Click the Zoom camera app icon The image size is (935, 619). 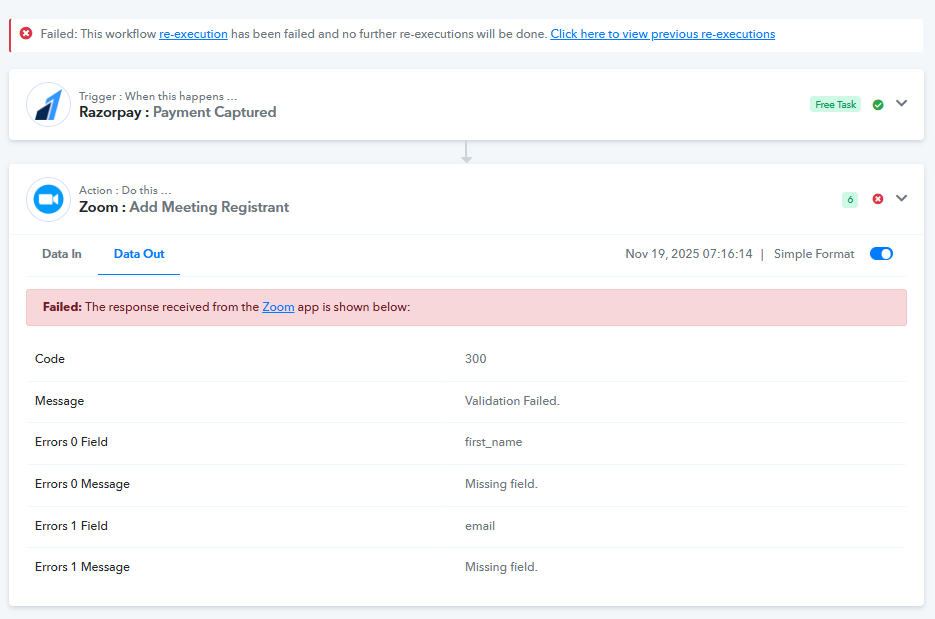(x=48, y=199)
